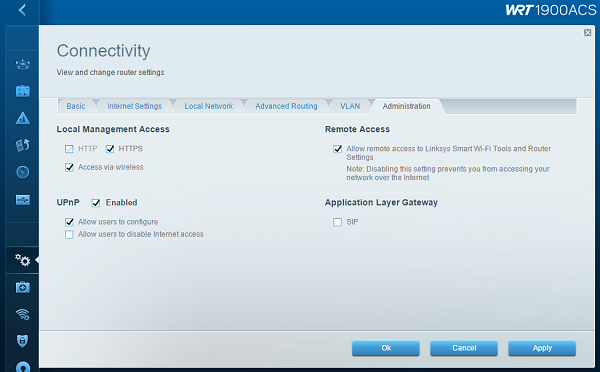Close the Connectivity dialog with X
The width and height of the screenshot is (600, 372).
coord(587,33)
